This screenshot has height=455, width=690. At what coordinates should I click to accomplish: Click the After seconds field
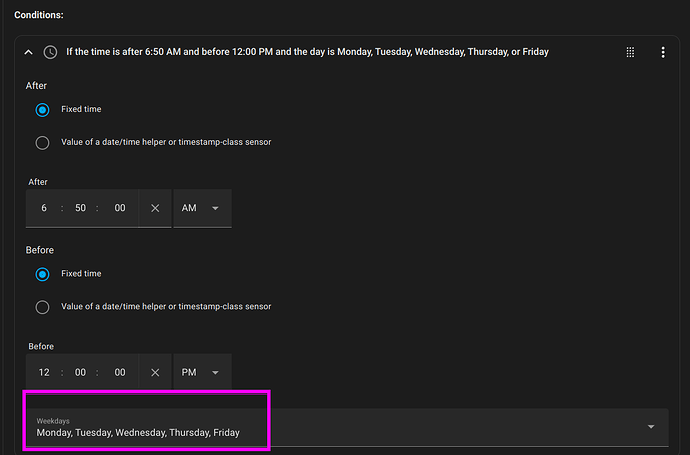[119, 208]
